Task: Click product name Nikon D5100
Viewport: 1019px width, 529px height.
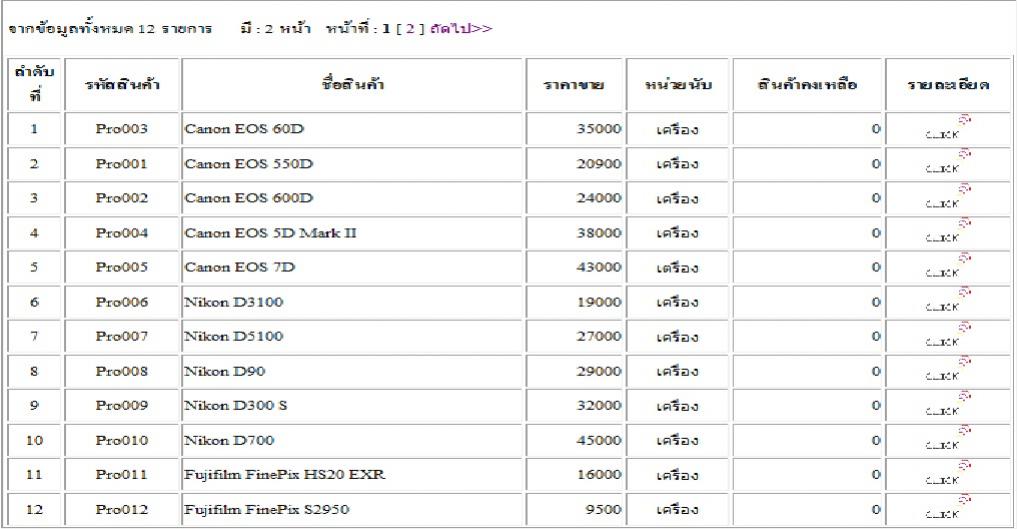Action: point(234,337)
